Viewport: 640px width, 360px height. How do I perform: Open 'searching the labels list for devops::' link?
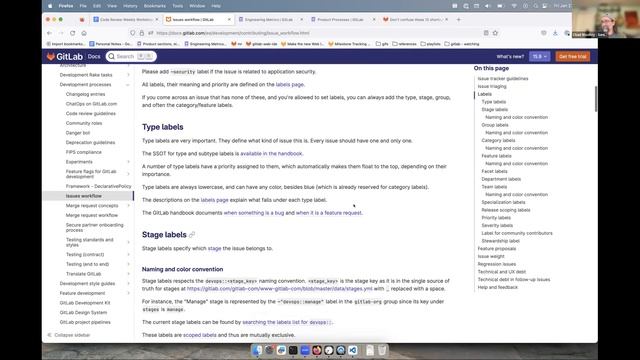point(288,322)
